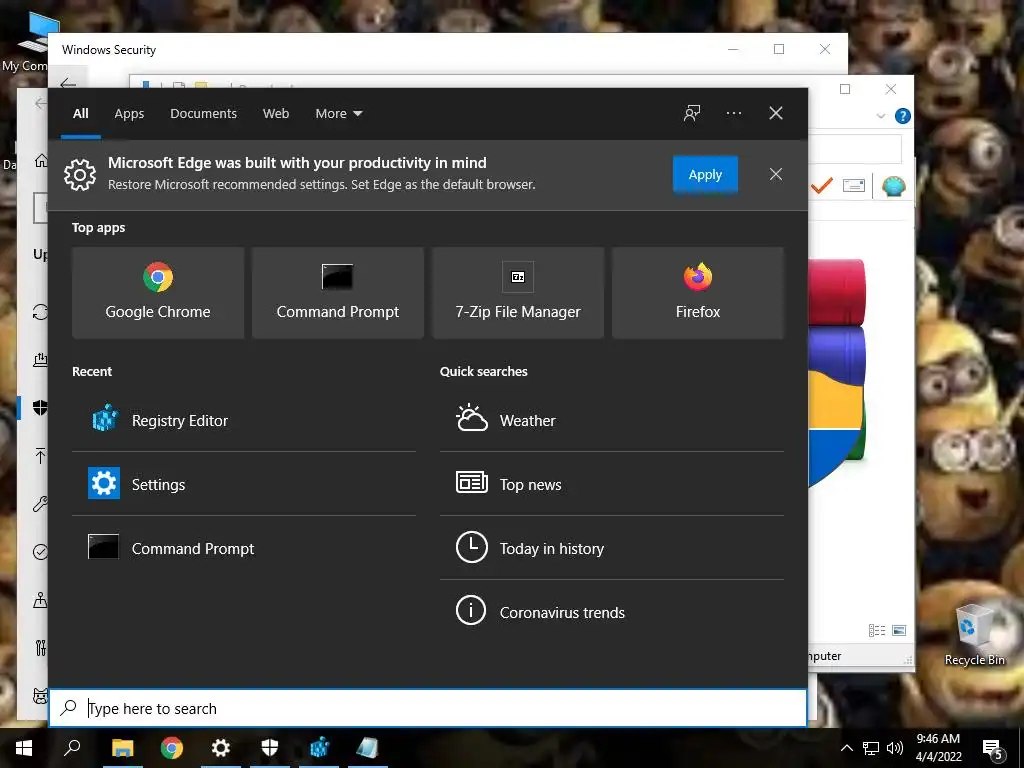Open the notification center icon
This screenshot has width=1024, height=768.
pyautogui.click(x=993, y=749)
